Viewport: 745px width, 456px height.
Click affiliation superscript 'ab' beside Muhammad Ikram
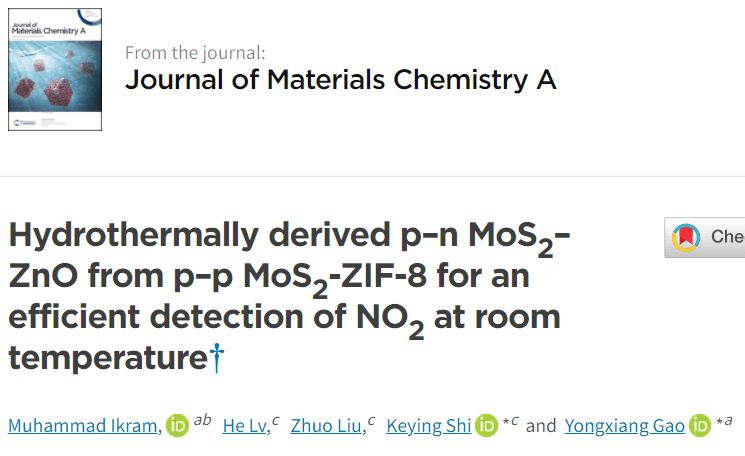pos(202,421)
